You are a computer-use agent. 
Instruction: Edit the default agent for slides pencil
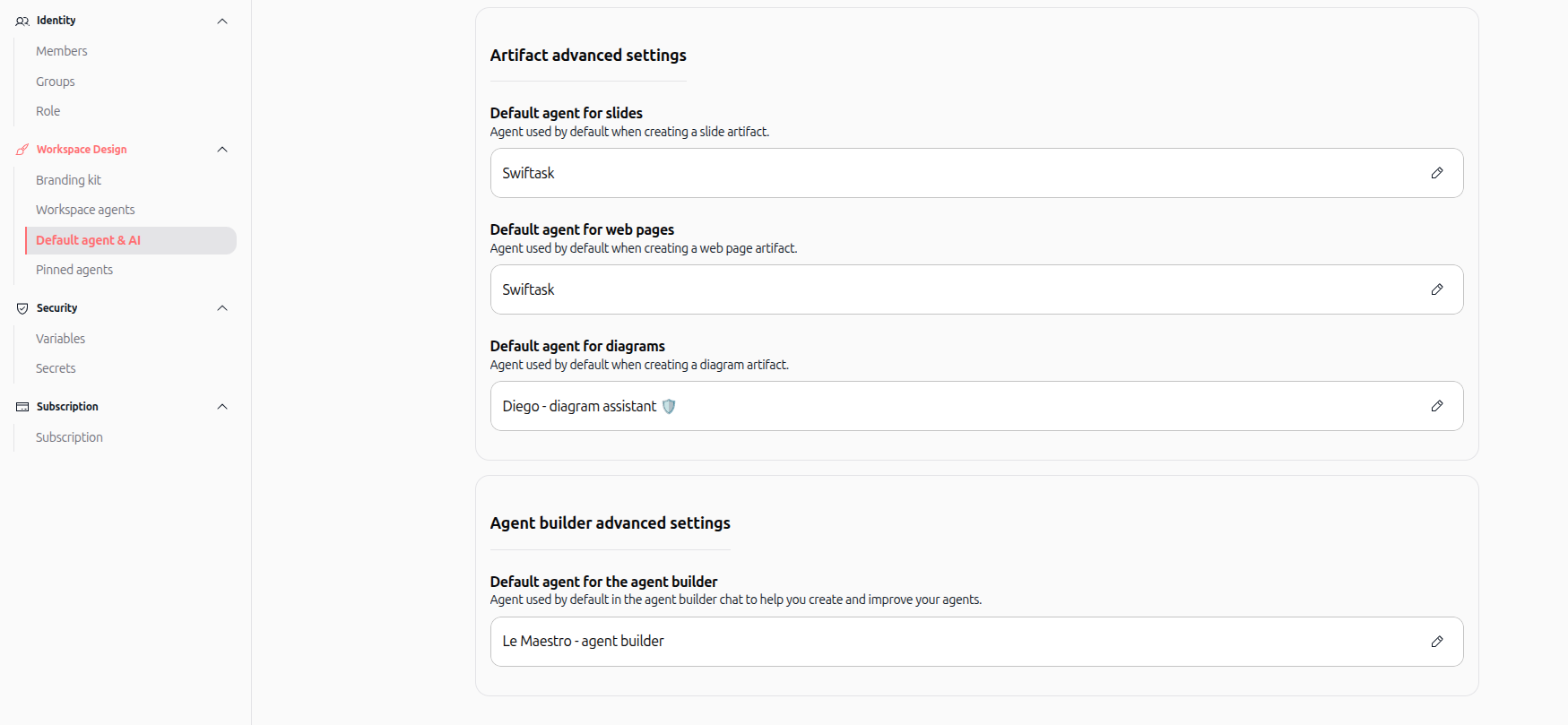(1437, 173)
